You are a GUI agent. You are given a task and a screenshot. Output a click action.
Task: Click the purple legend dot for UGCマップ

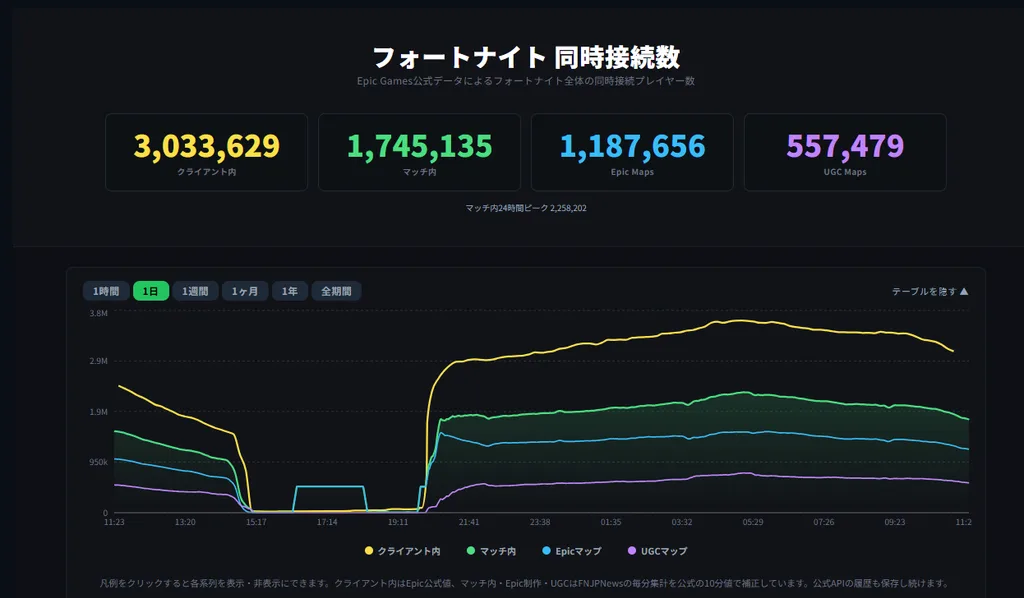point(632,551)
